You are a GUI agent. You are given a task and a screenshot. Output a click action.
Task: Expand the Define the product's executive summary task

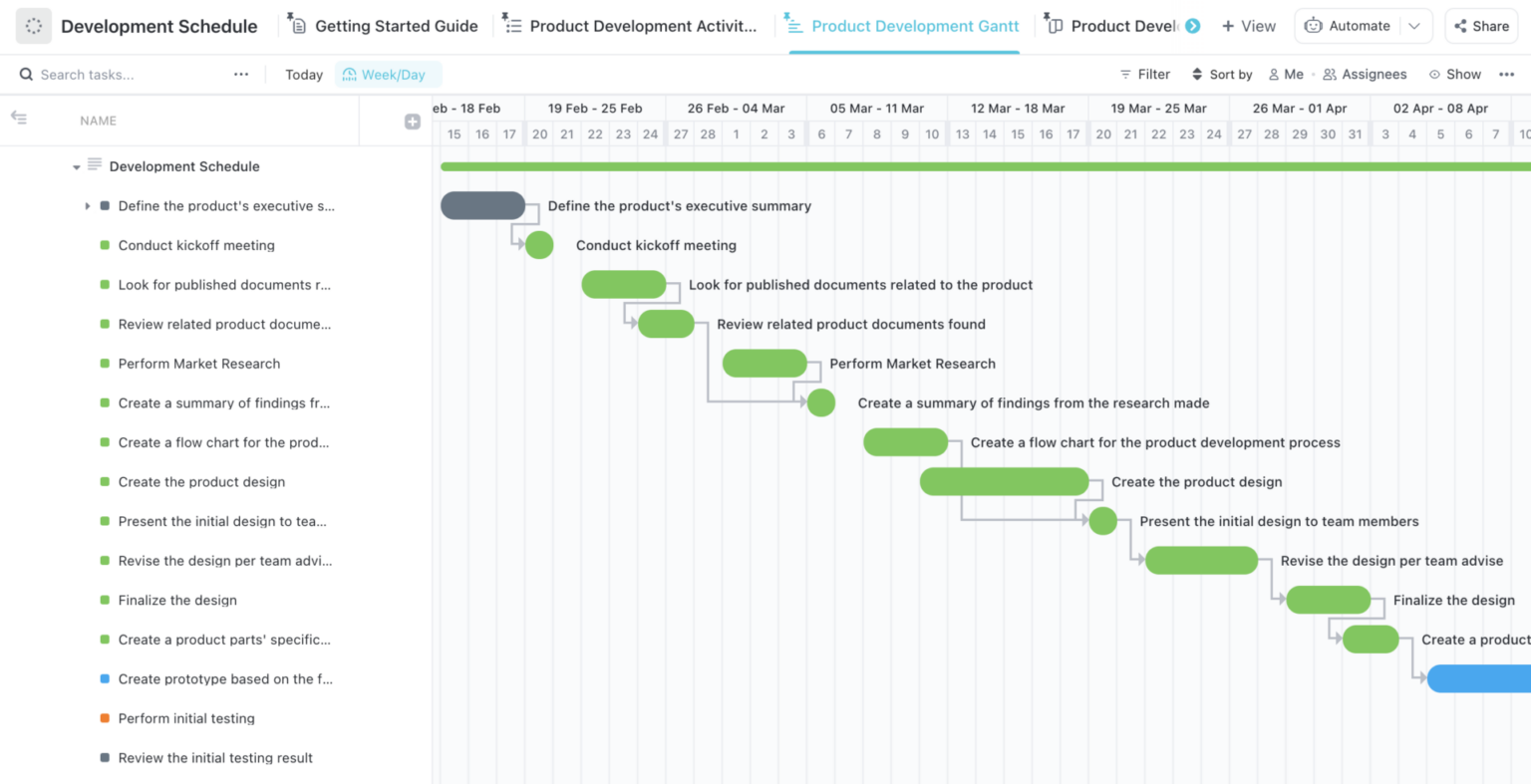pos(88,206)
